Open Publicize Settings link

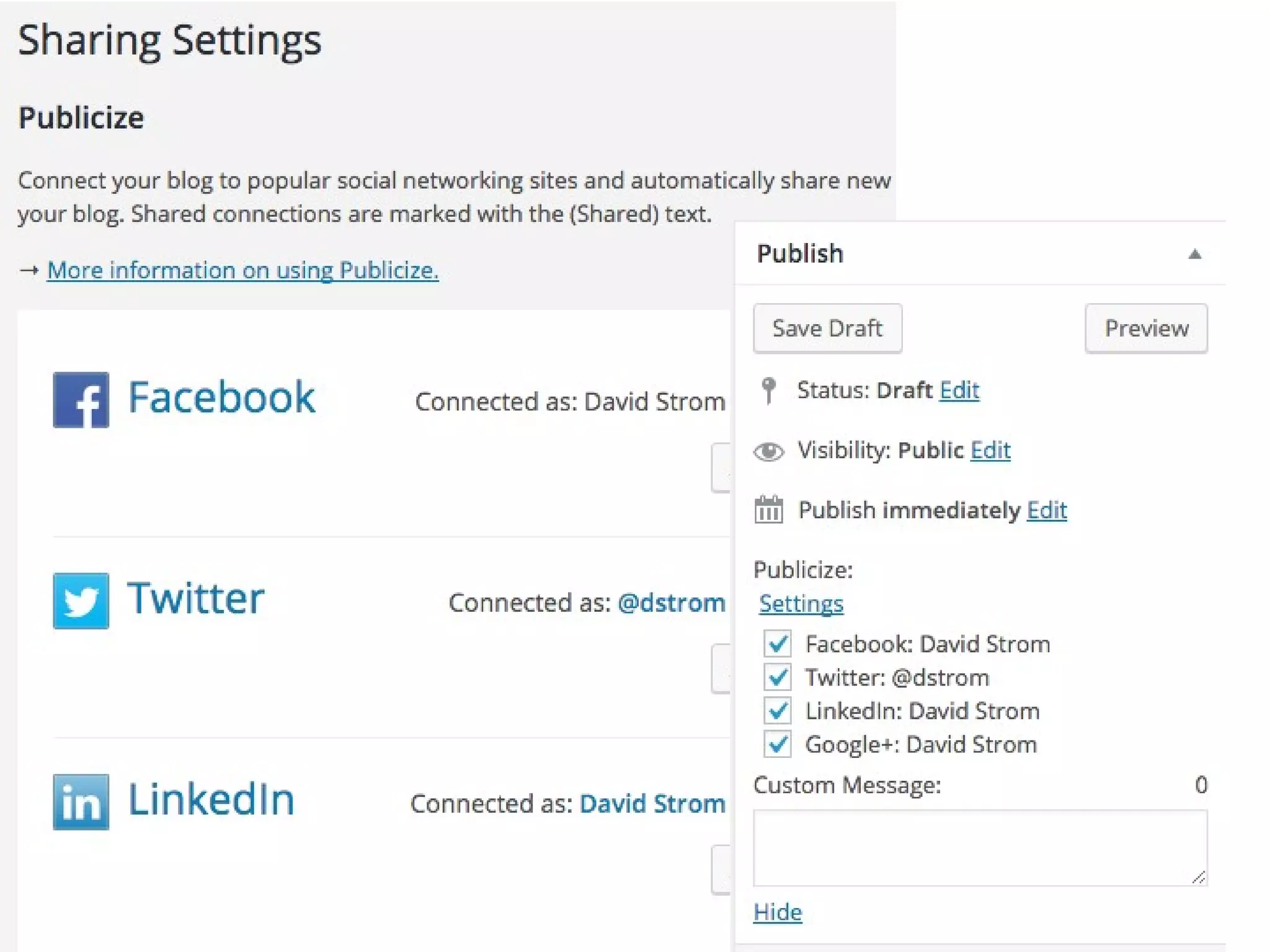(801, 604)
